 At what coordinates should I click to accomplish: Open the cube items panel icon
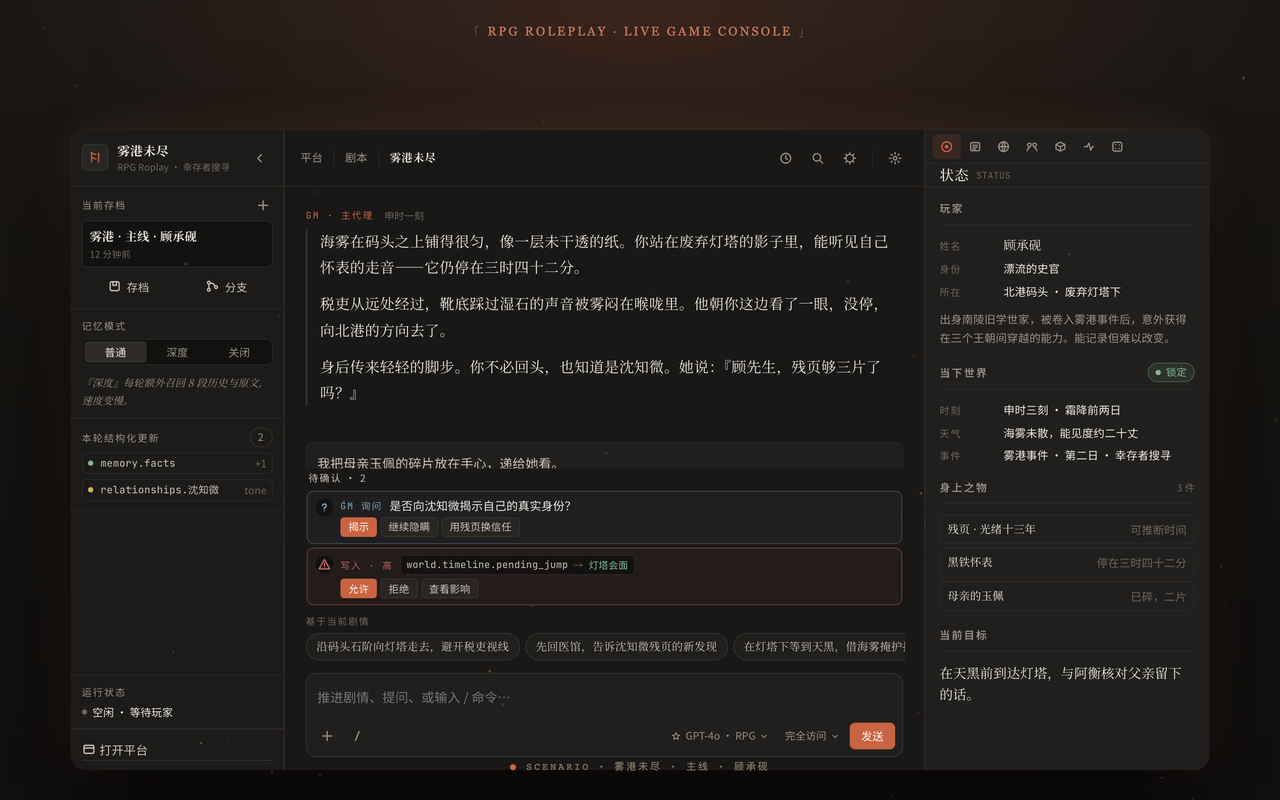tap(1060, 147)
